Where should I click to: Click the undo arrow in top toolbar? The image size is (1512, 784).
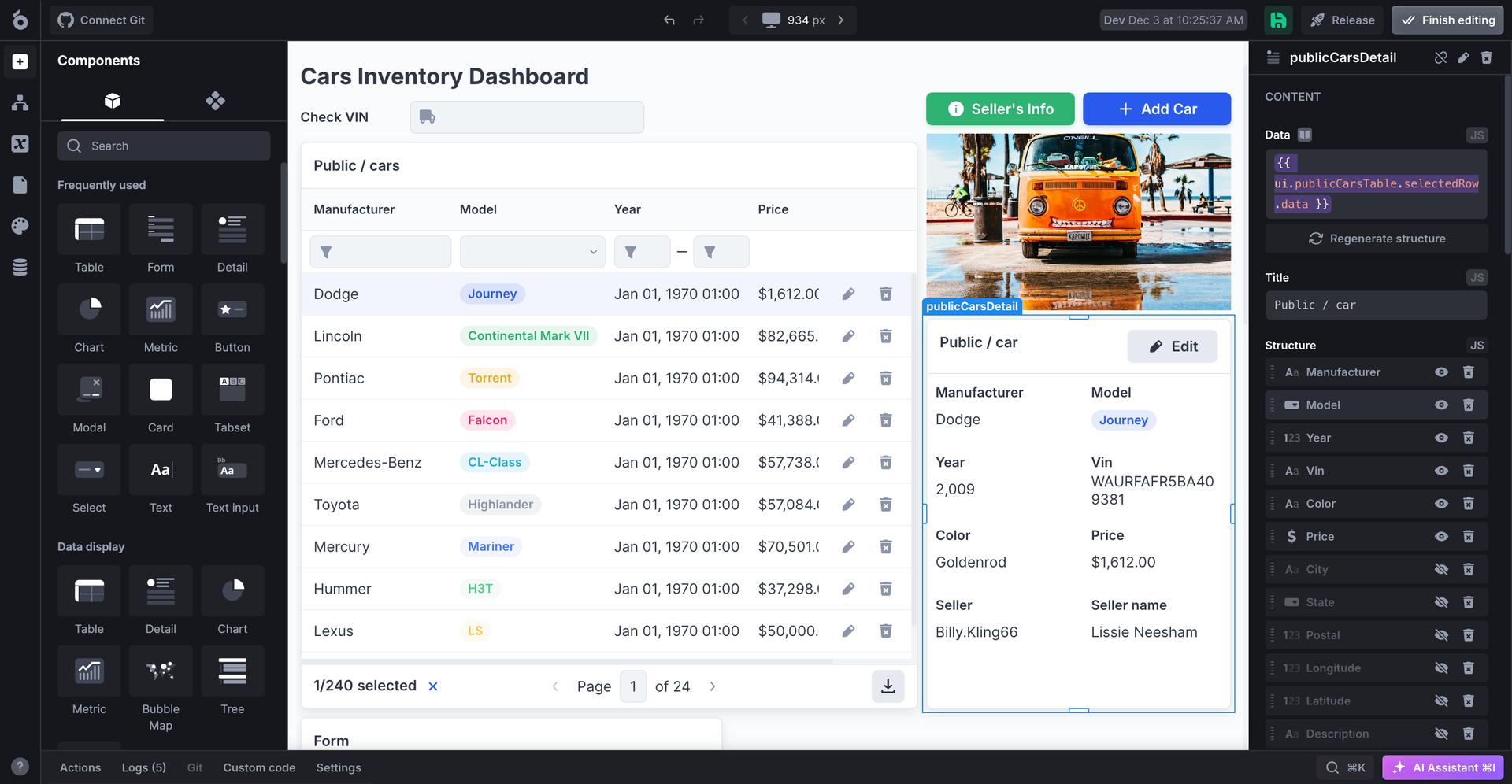click(669, 20)
